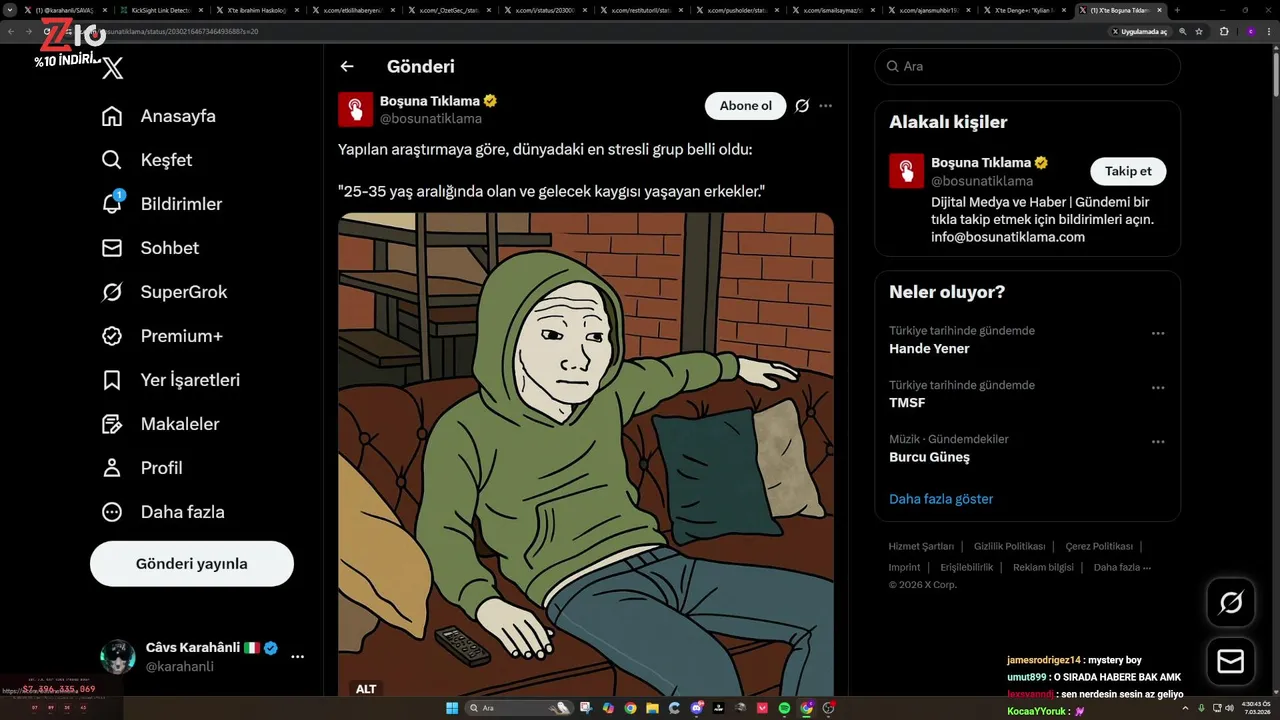Open Bildirimler notifications
The height and width of the screenshot is (720, 1280).
pos(162,204)
